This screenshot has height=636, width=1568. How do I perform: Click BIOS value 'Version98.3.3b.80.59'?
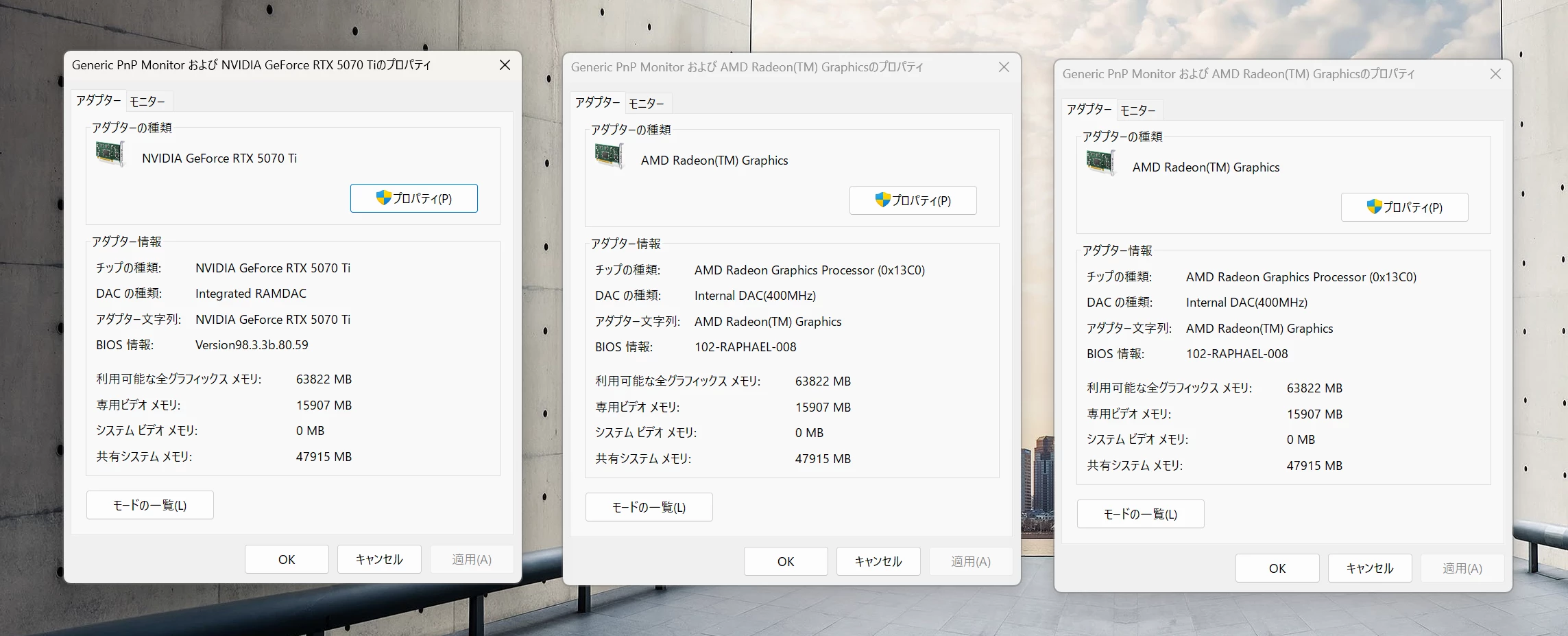(x=252, y=345)
